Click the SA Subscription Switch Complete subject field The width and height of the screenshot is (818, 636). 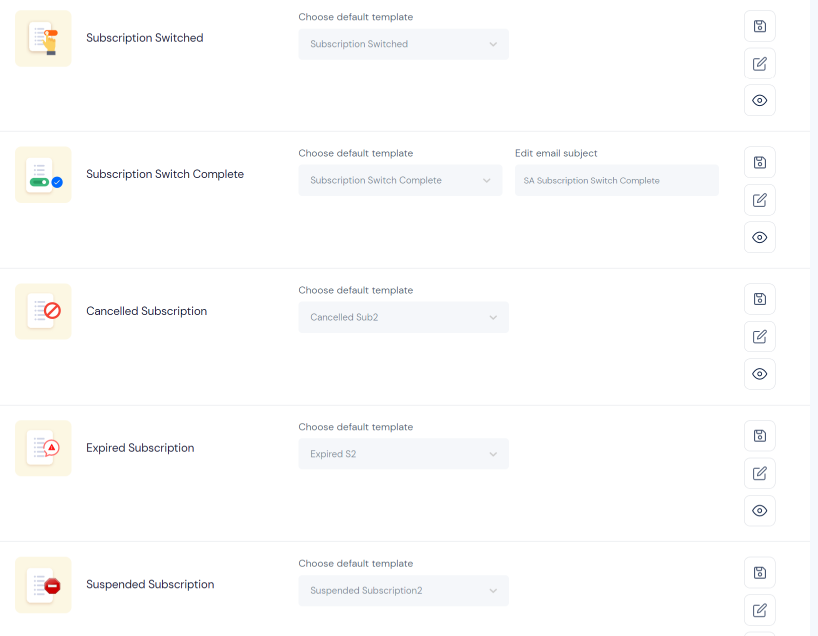point(617,181)
